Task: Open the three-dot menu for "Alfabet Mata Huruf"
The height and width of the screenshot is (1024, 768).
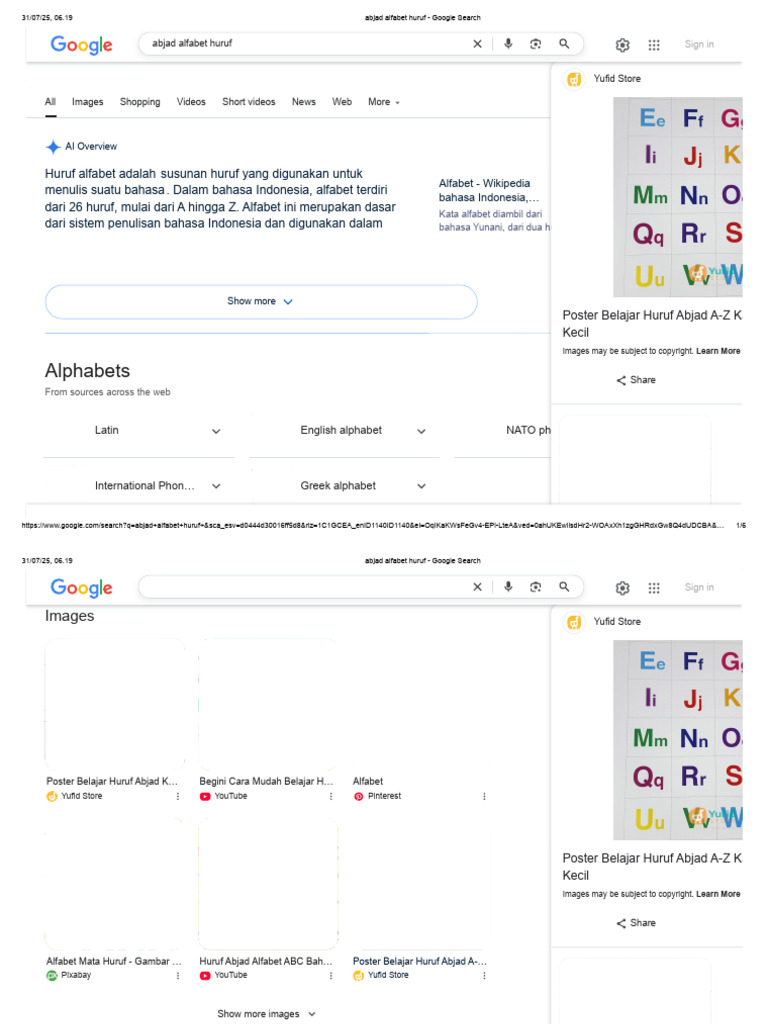Action: click(x=178, y=975)
